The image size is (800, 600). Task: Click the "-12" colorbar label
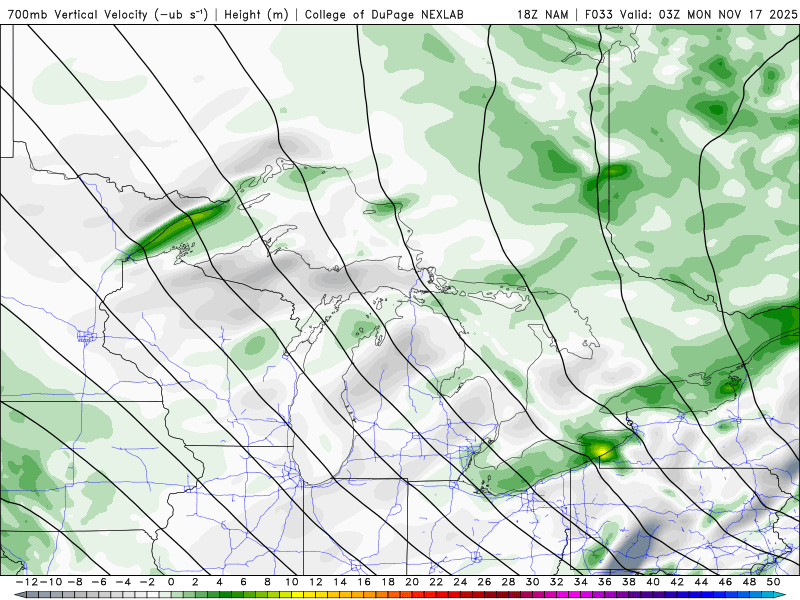point(26,582)
